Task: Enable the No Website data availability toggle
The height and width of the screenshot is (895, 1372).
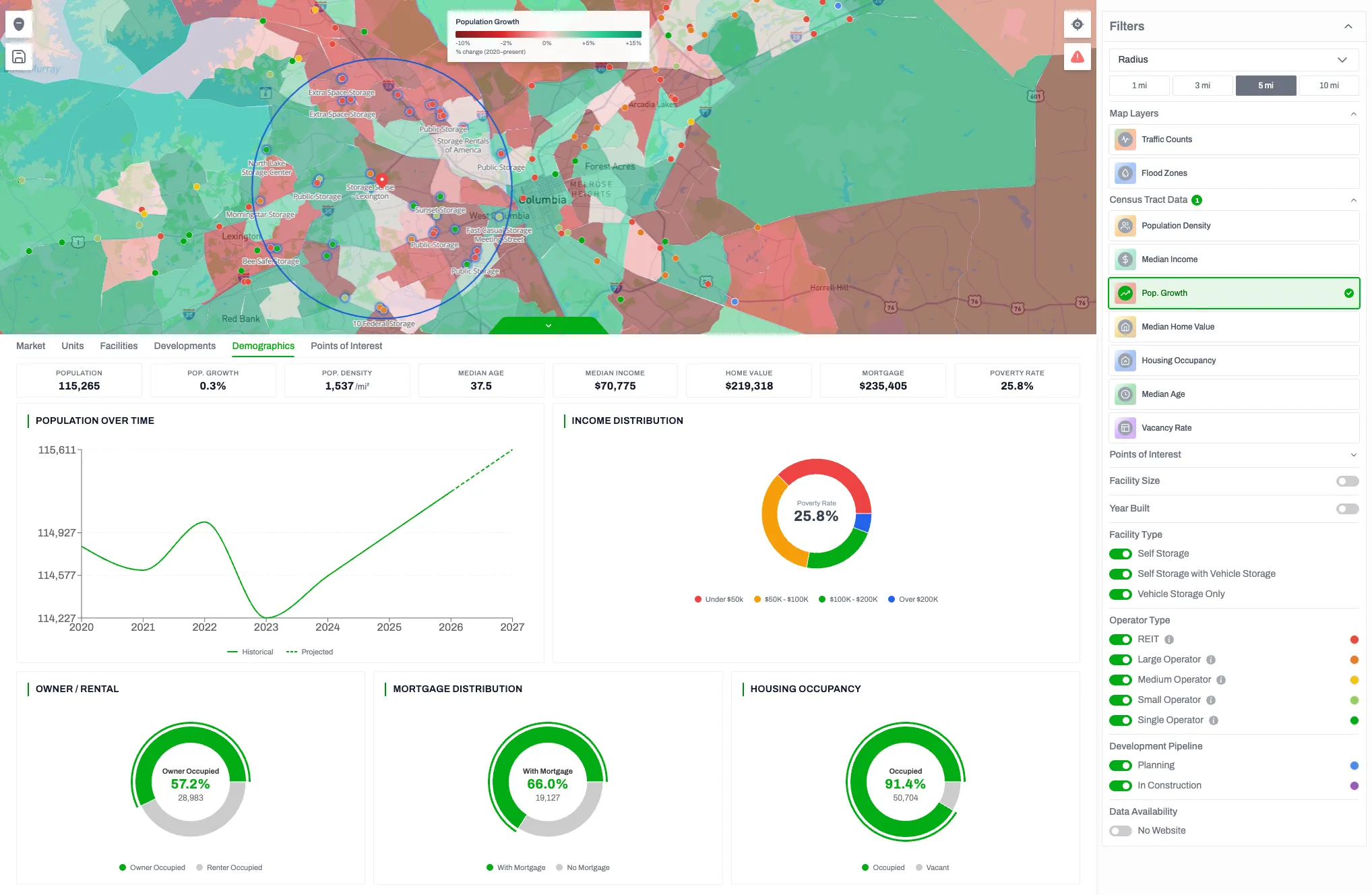Action: click(x=1120, y=831)
